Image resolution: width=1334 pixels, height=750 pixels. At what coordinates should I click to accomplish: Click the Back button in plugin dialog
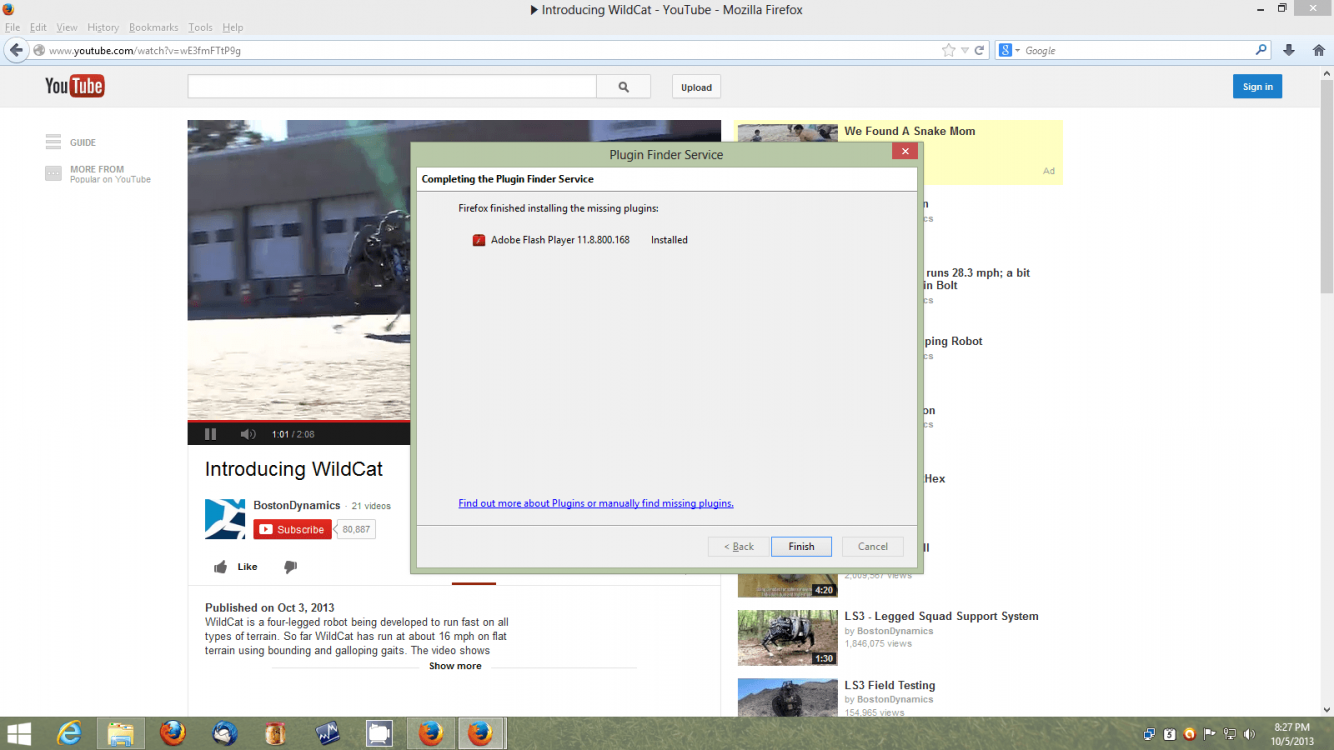[739, 546]
